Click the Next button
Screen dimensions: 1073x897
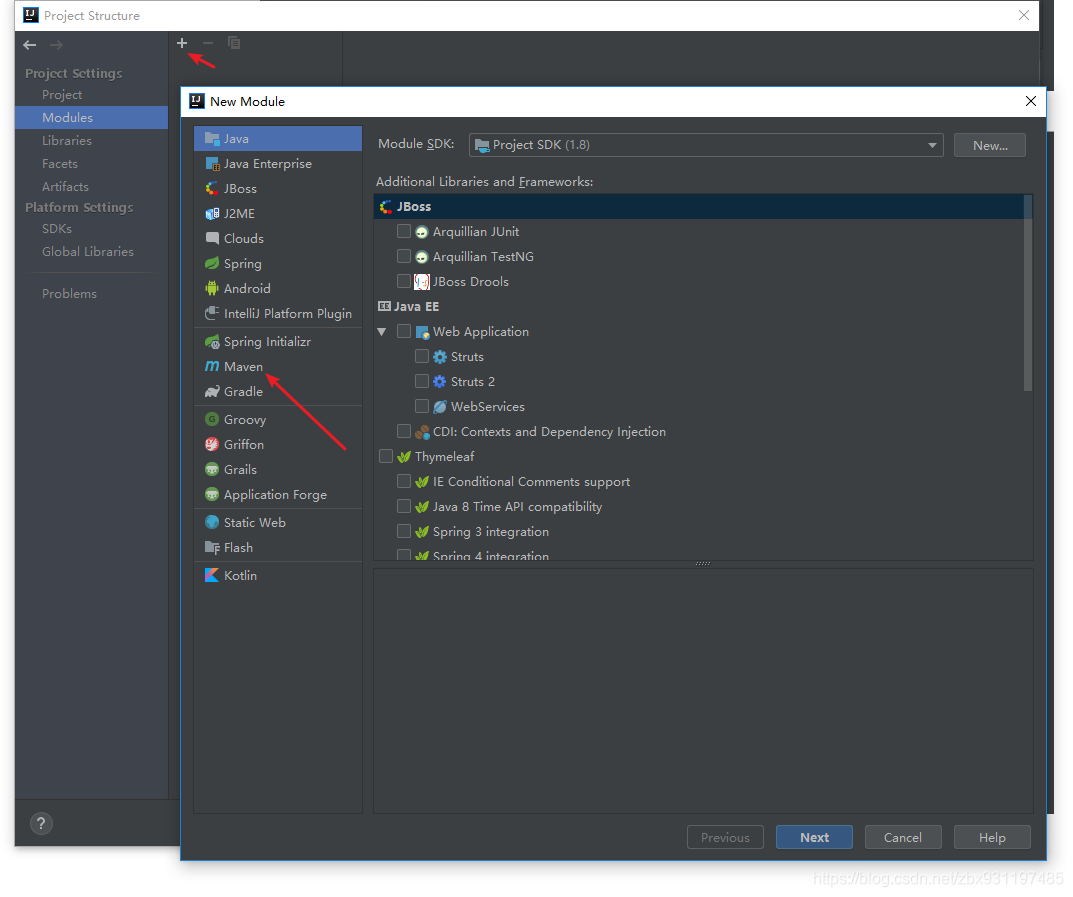pos(814,837)
